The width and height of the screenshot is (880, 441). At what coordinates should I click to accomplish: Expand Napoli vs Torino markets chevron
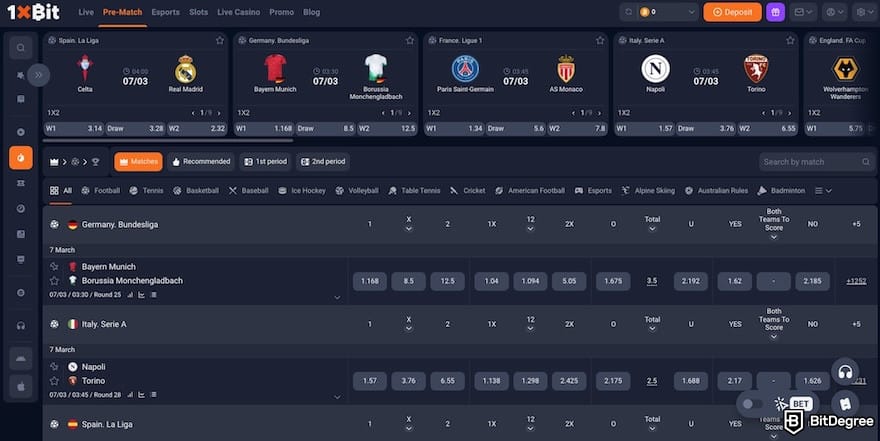[337, 397]
